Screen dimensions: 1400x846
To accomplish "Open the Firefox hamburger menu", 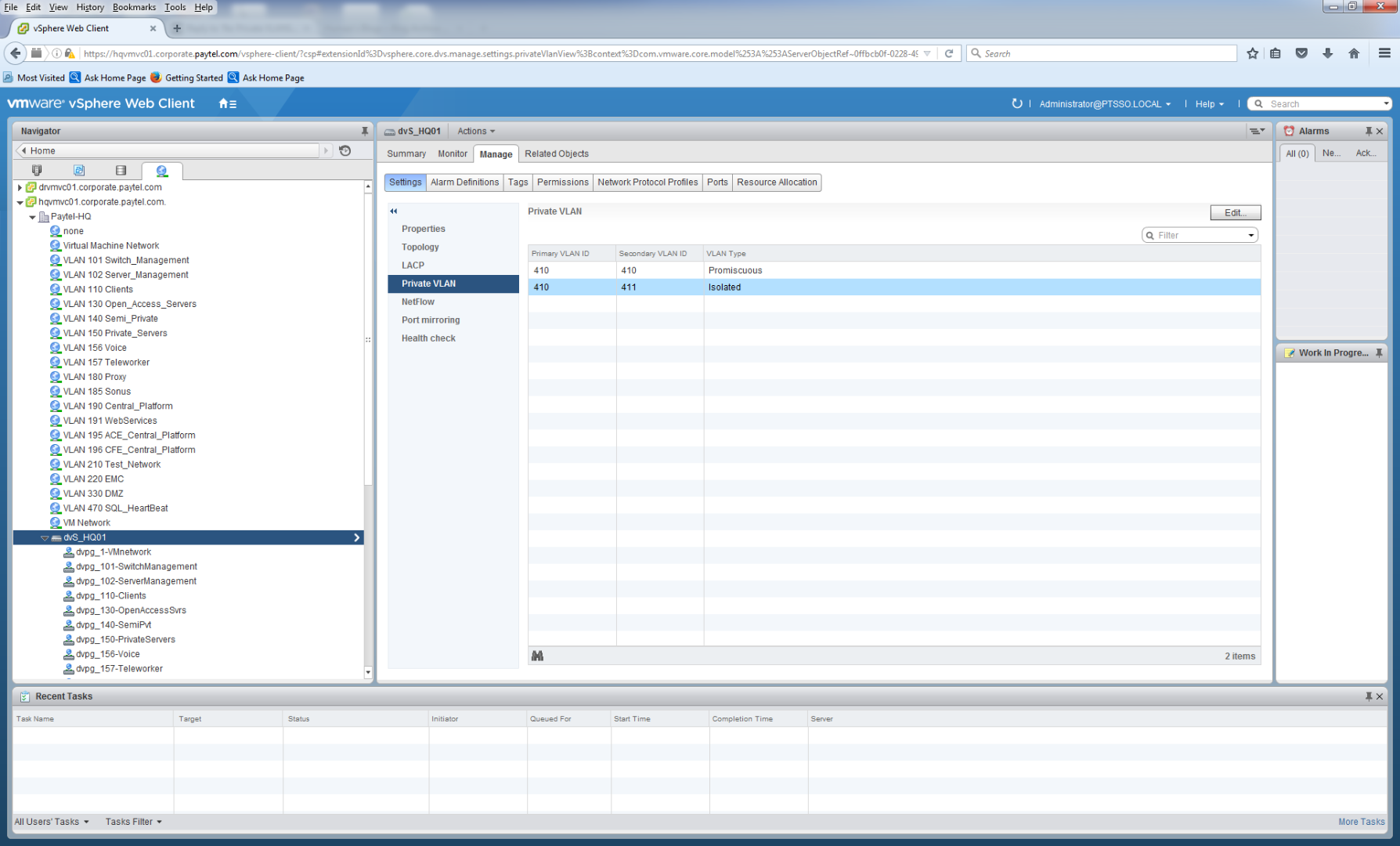I will (1384, 53).
